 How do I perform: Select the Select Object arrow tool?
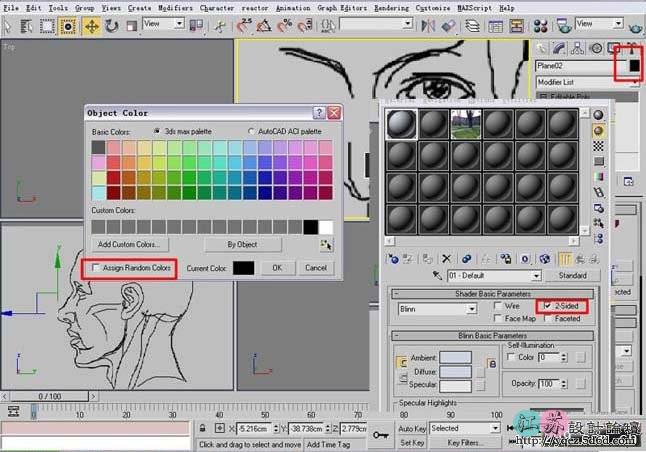point(7,26)
